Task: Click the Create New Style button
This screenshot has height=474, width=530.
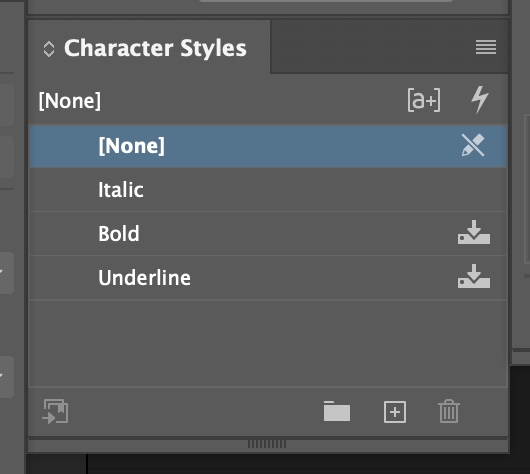Action: 395,412
